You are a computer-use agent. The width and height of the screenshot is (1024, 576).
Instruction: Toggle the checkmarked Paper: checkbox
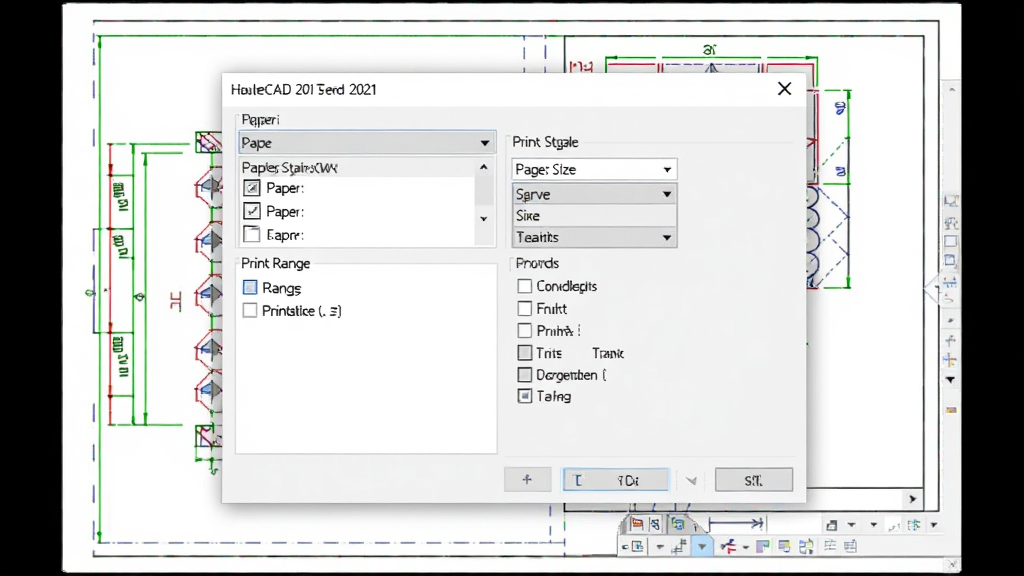(251, 211)
